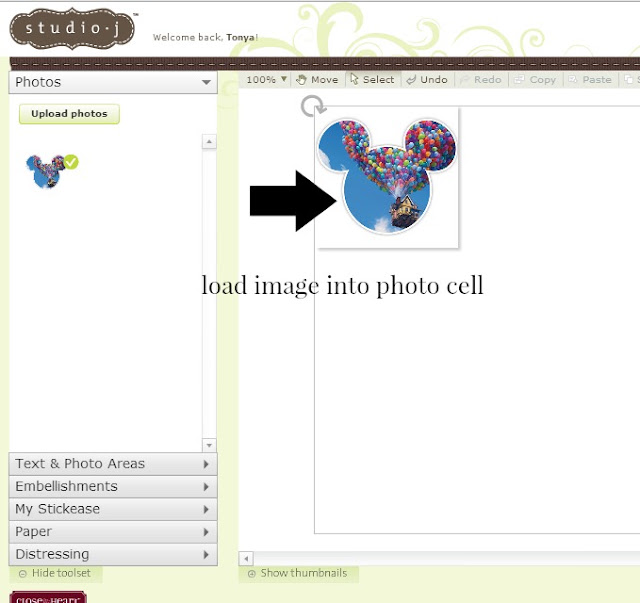Click the Close To My Heart logo
The image size is (640, 603).
tap(48, 597)
